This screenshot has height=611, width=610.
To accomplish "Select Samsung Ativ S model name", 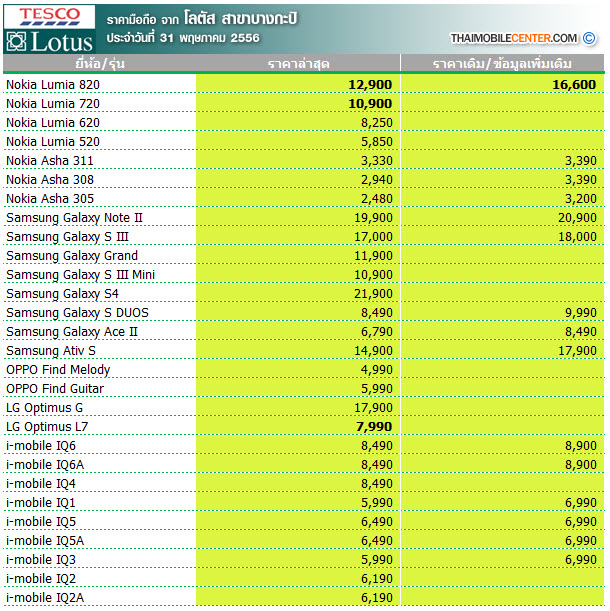I will tap(51, 351).
